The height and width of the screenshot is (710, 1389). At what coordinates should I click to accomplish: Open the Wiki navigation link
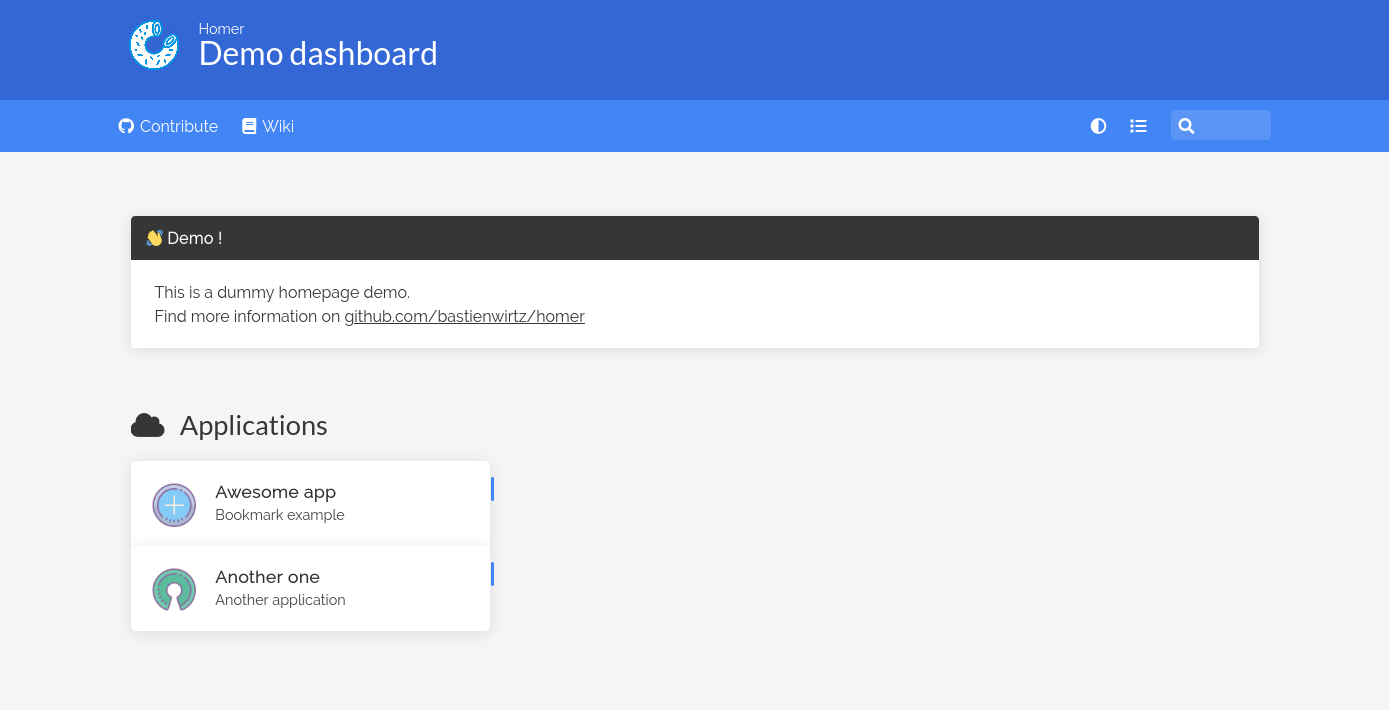click(278, 126)
